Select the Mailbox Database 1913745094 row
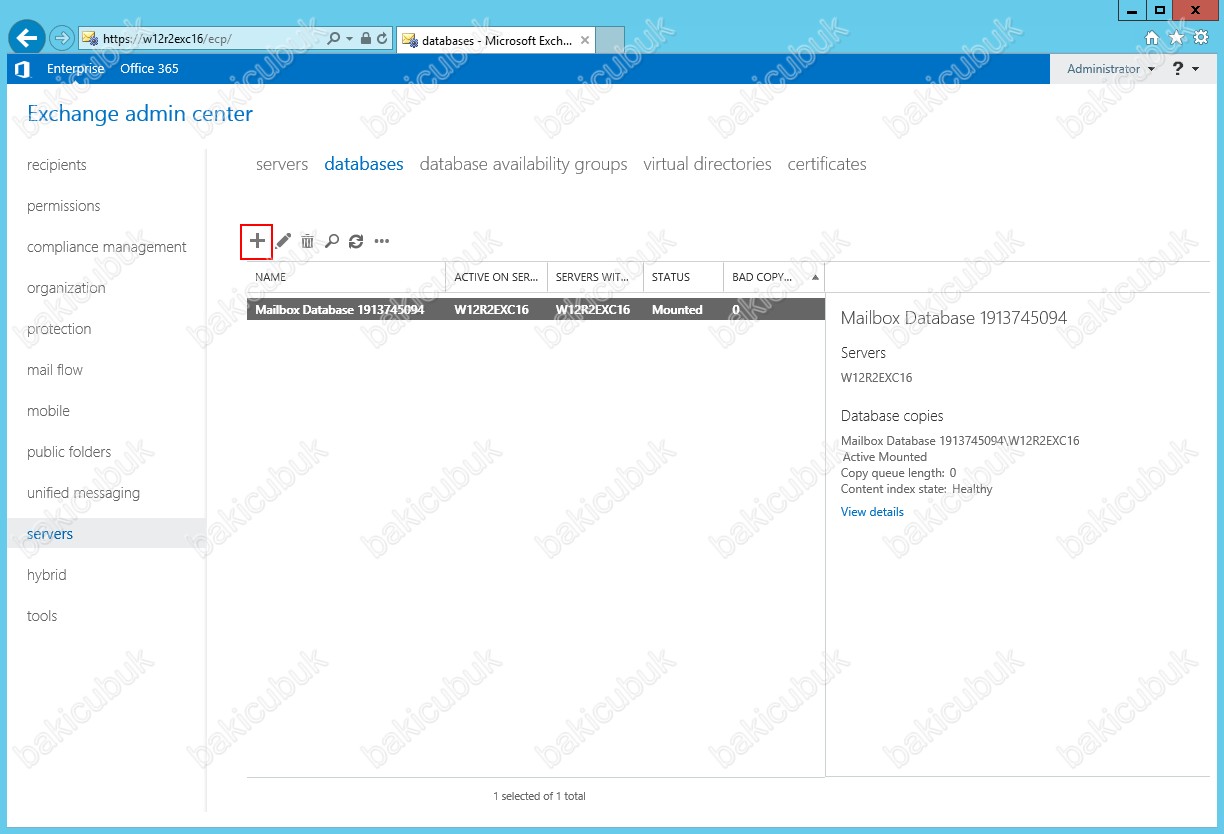This screenshot has width=1224, height=834. 536,310
